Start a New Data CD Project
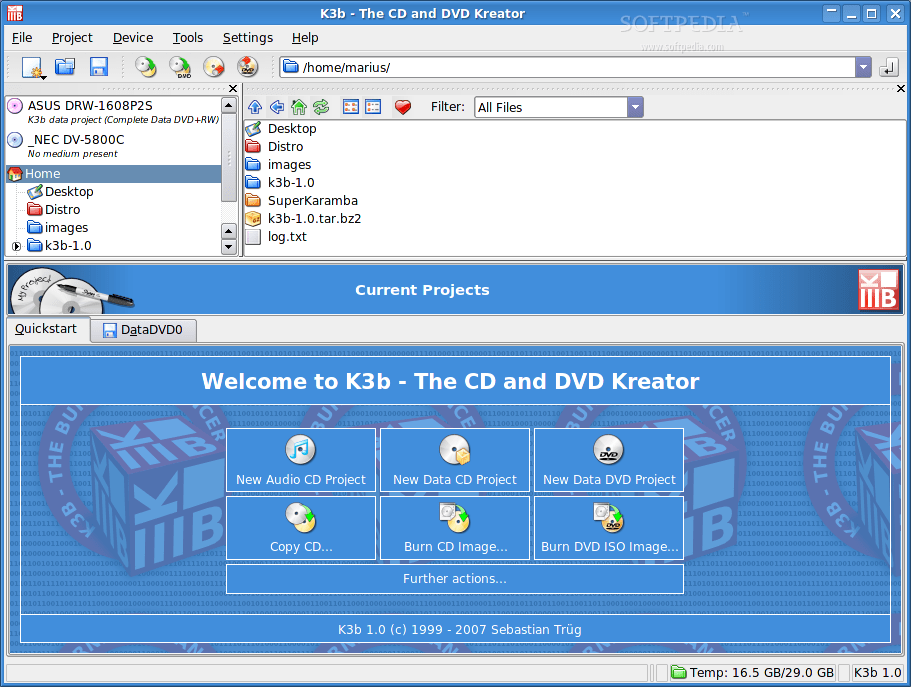 455,460
